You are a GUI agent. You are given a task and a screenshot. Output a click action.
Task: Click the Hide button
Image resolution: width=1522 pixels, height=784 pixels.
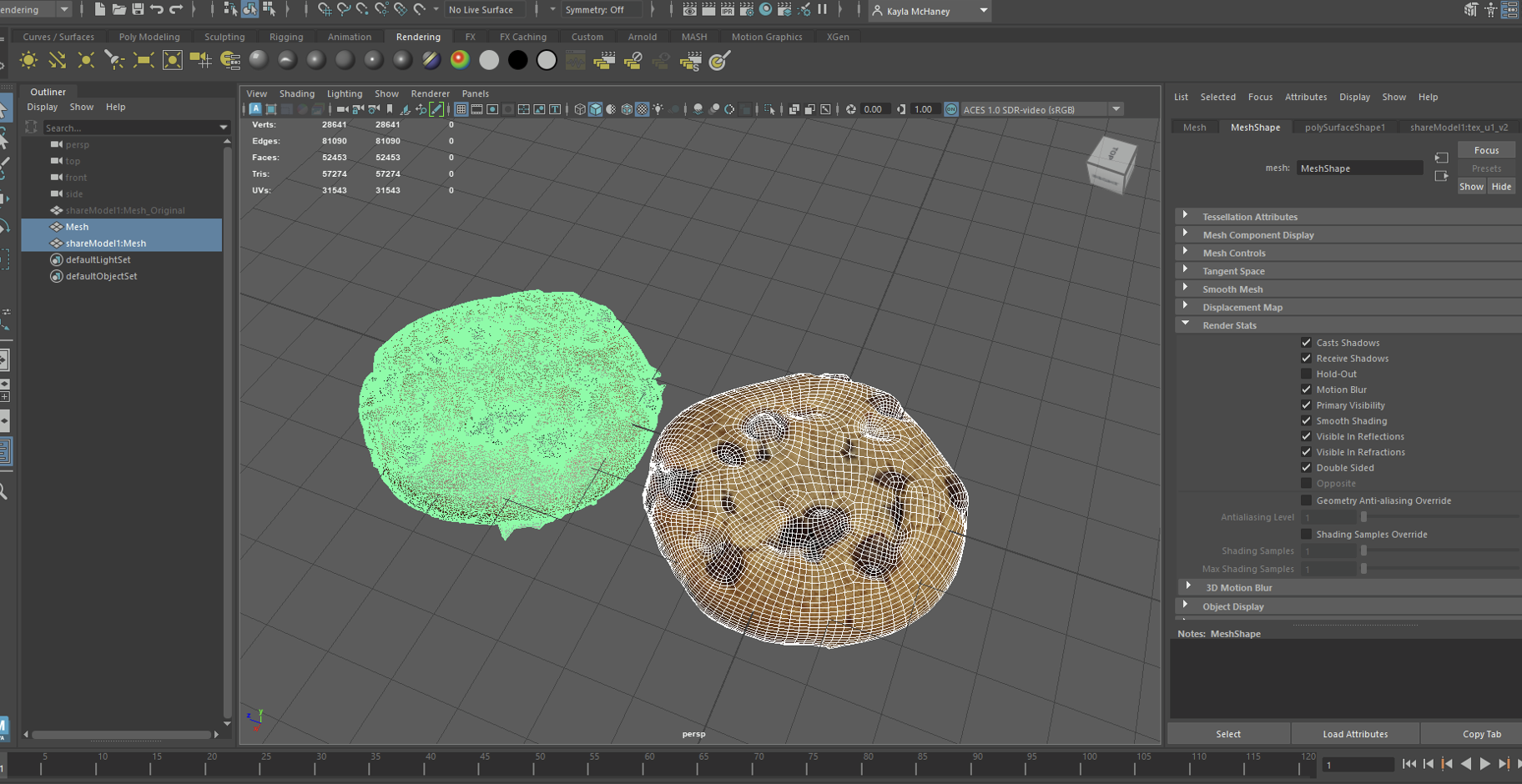[x=1501, y=187]
